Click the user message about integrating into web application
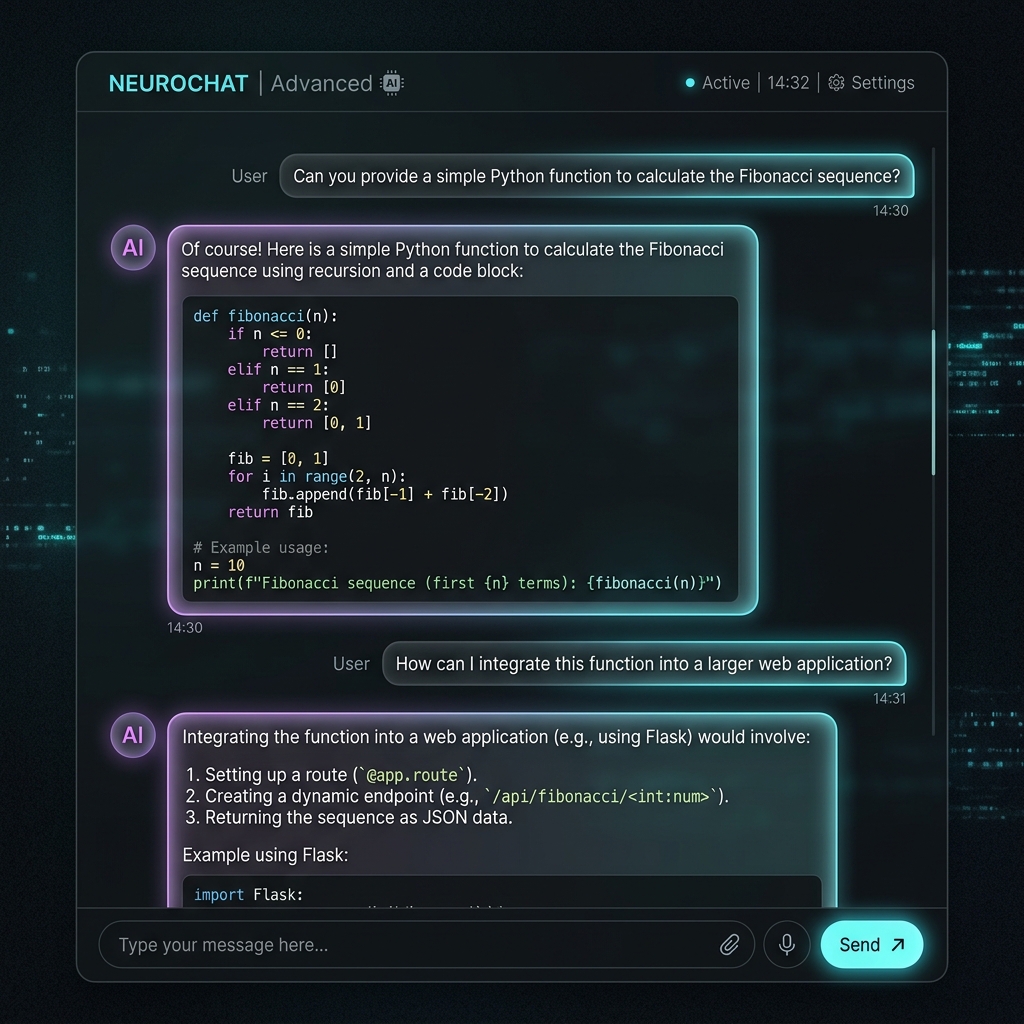The width and height of the screenshot is (1024, 1024). click(x=644, y=664)
